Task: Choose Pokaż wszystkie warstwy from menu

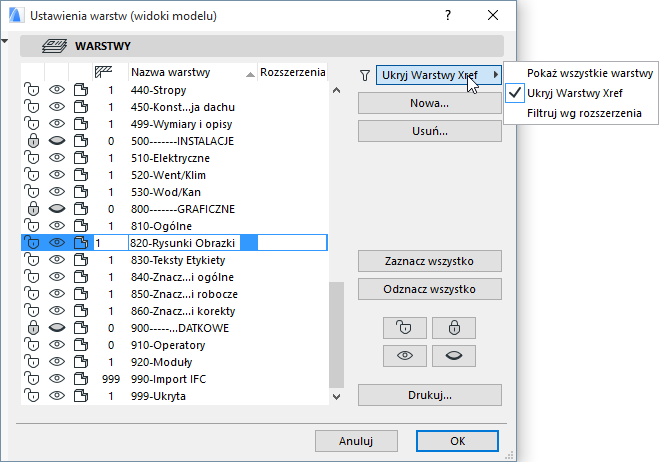Action: 590,73
